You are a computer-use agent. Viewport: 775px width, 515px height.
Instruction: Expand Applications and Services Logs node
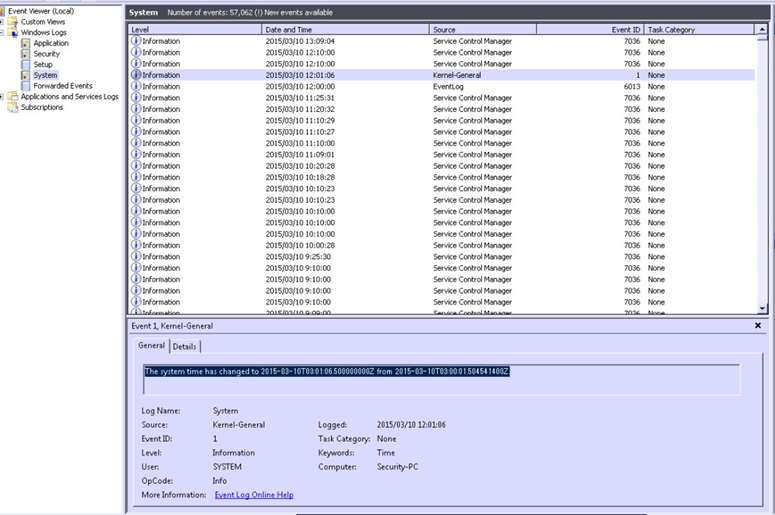pyautogui.click(x=3, y=97)
